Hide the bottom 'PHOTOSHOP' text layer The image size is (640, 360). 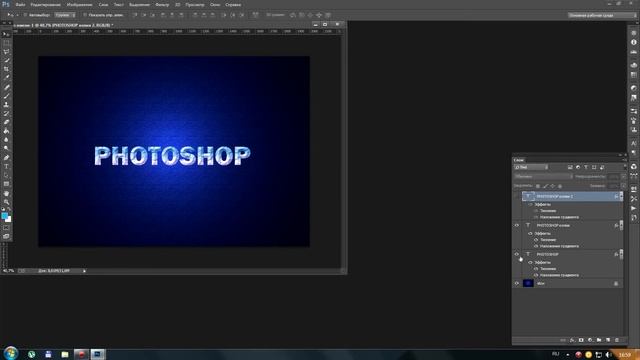pyautogui.click(x=517, y=254)
